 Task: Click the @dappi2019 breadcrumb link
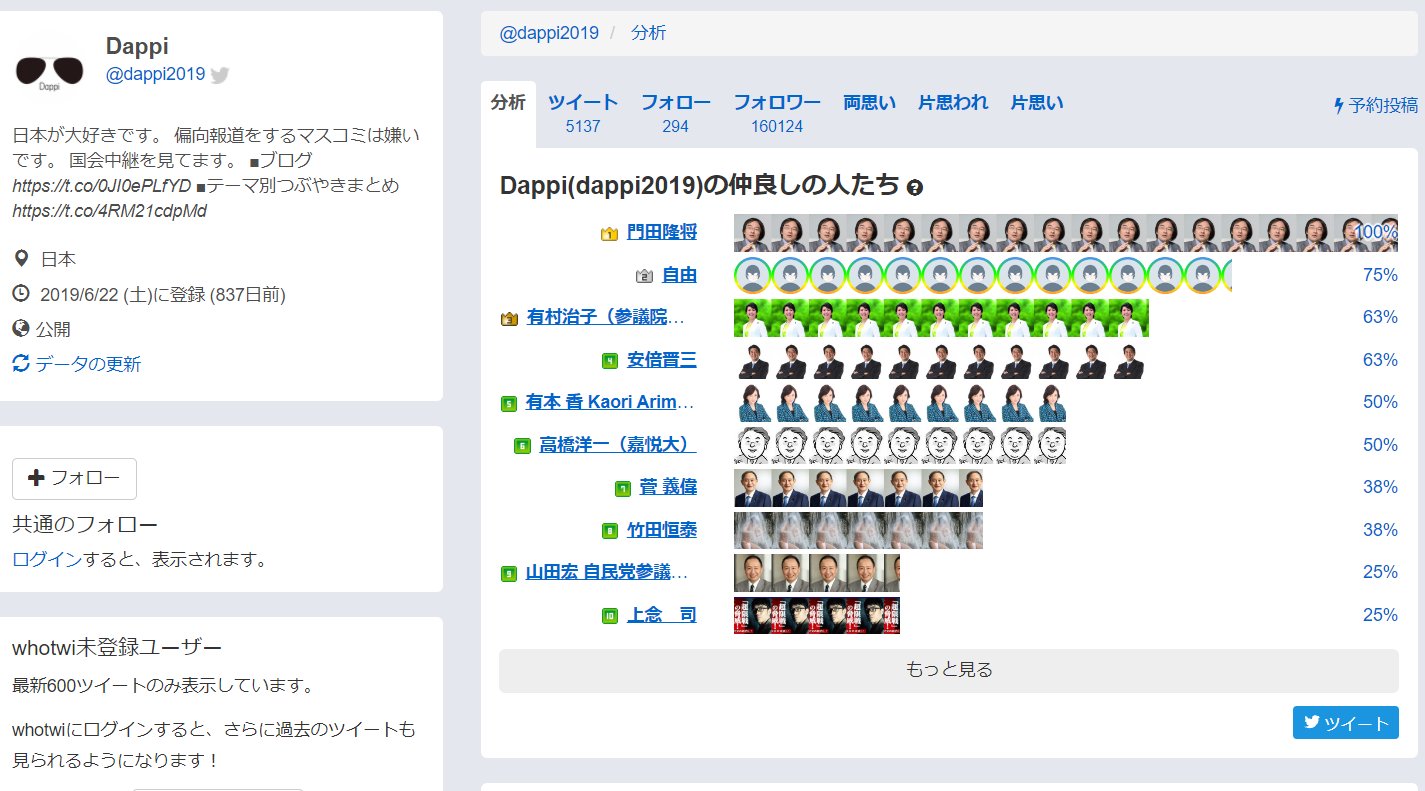(x=549, y=33)
